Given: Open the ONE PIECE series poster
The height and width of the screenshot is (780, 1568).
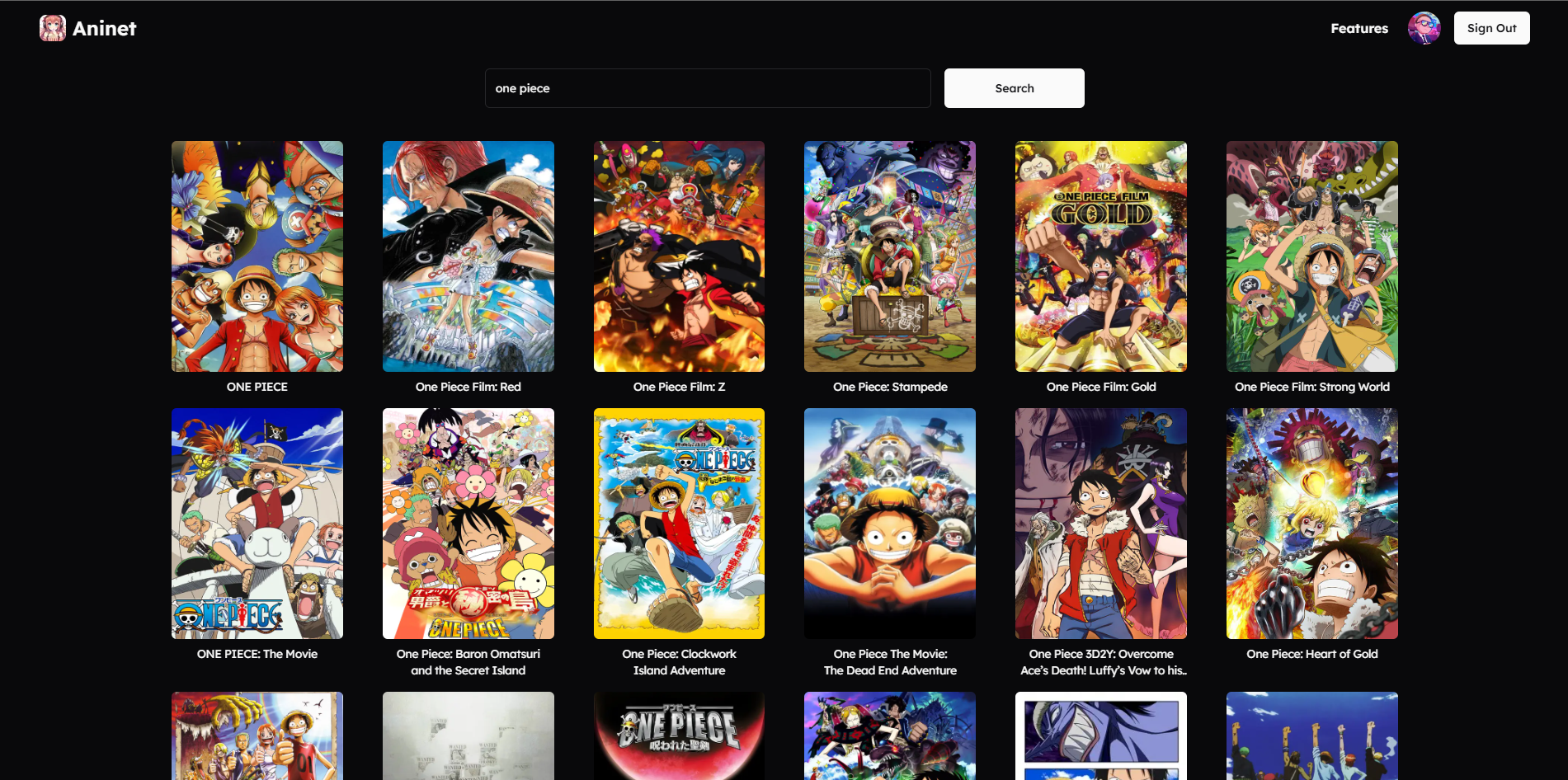Looking at the screenshot, I should (257, 256).
